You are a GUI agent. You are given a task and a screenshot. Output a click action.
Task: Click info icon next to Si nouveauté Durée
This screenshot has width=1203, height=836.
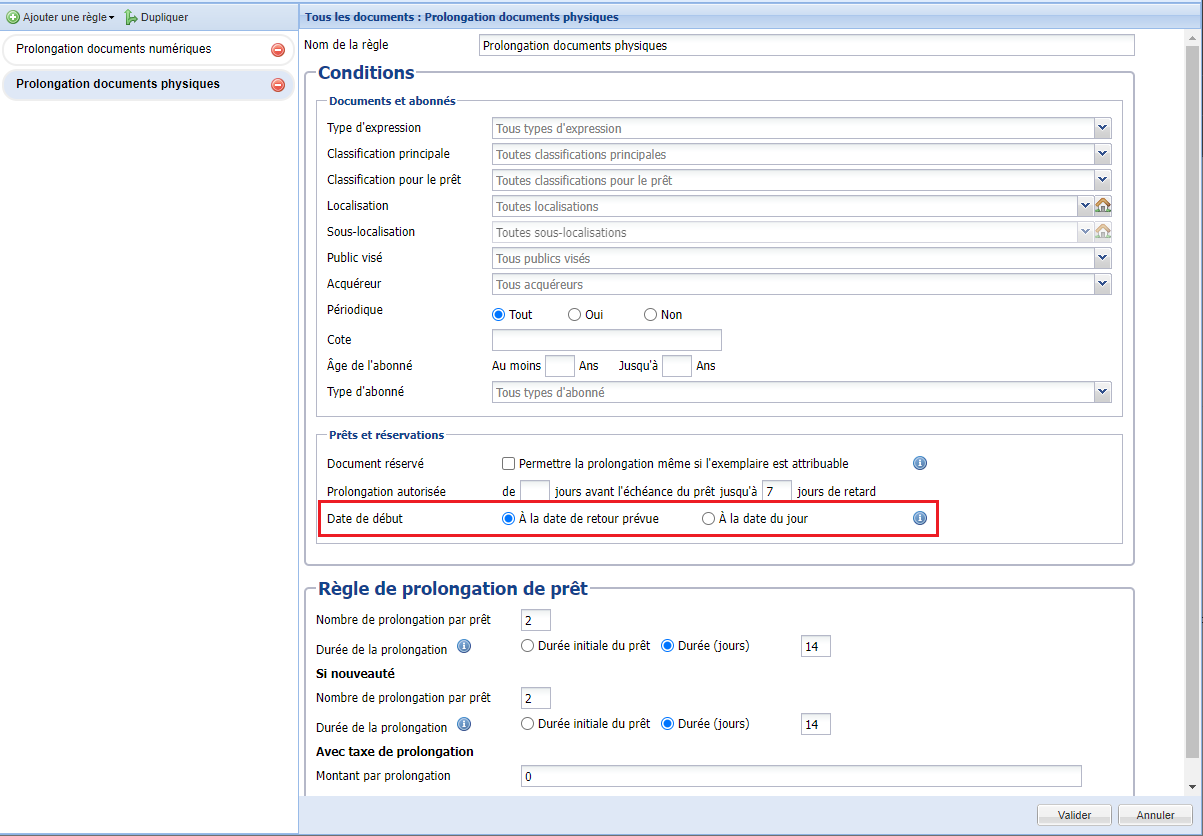(464, 724)
